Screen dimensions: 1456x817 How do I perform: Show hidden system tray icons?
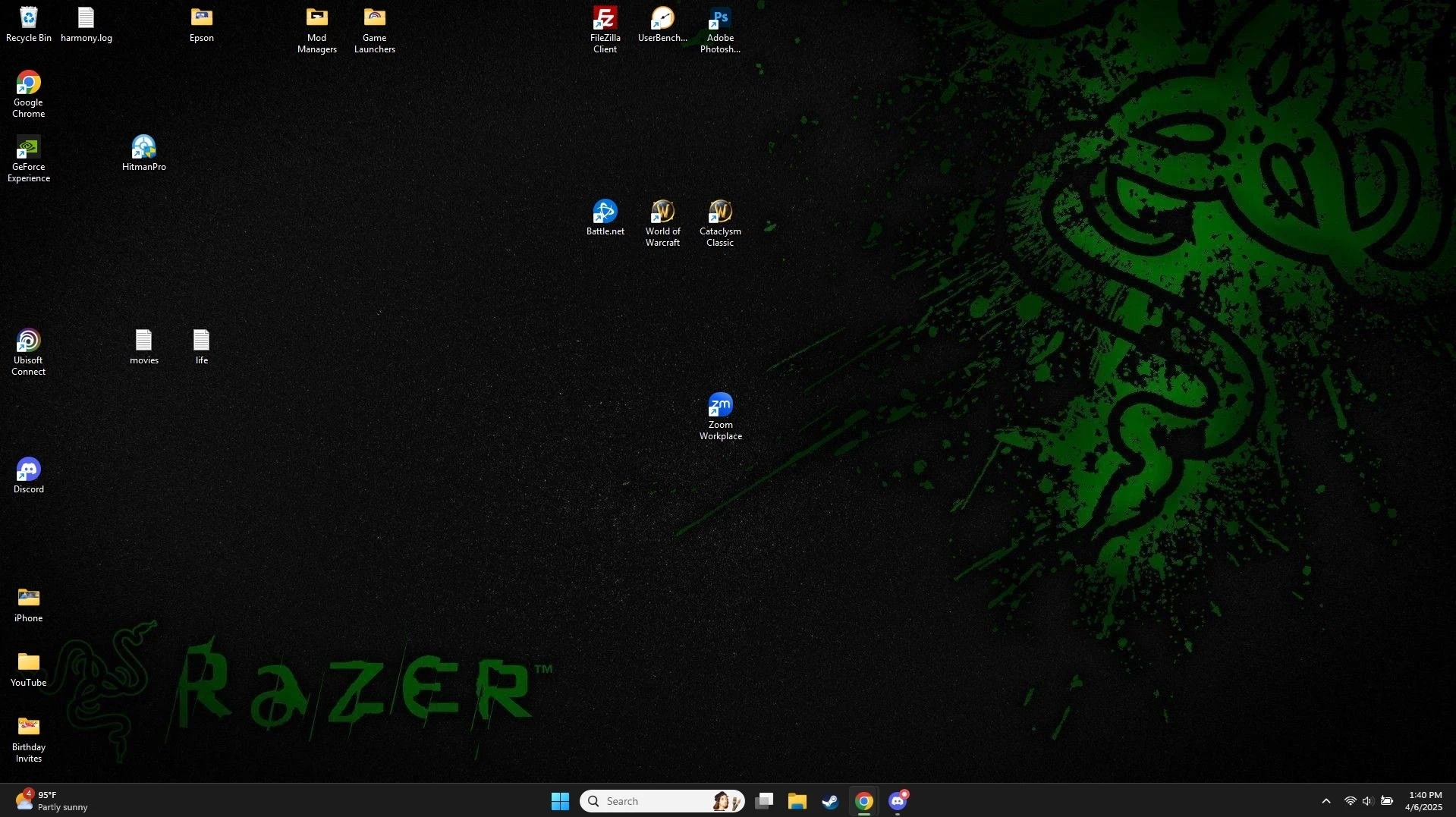click(1326, 801)
